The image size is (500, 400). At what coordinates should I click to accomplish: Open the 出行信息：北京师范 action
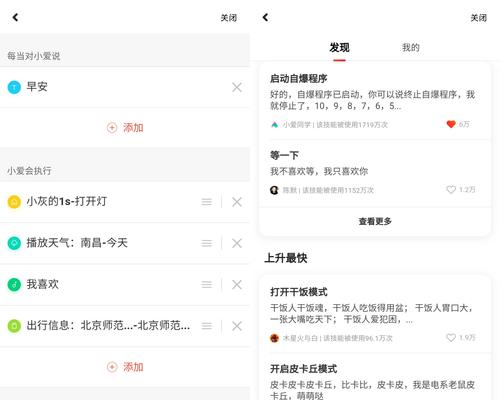tap(108, 325)
